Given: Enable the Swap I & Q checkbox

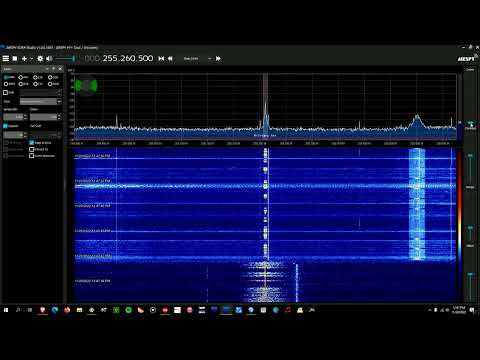Looking at the screenshot, I should (x=32, y=156).
